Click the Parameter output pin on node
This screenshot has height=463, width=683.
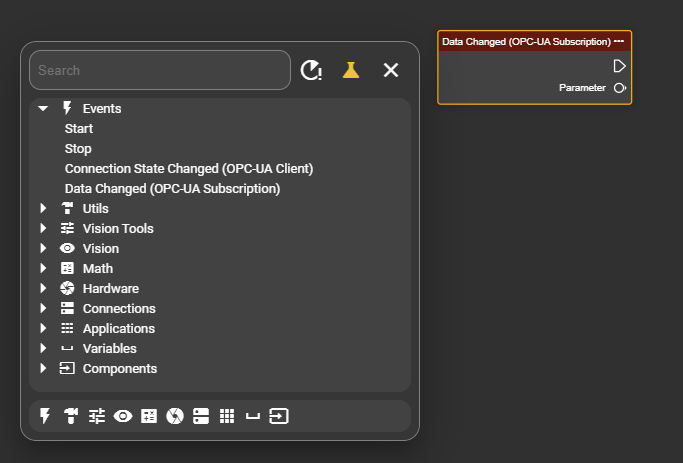620,88
